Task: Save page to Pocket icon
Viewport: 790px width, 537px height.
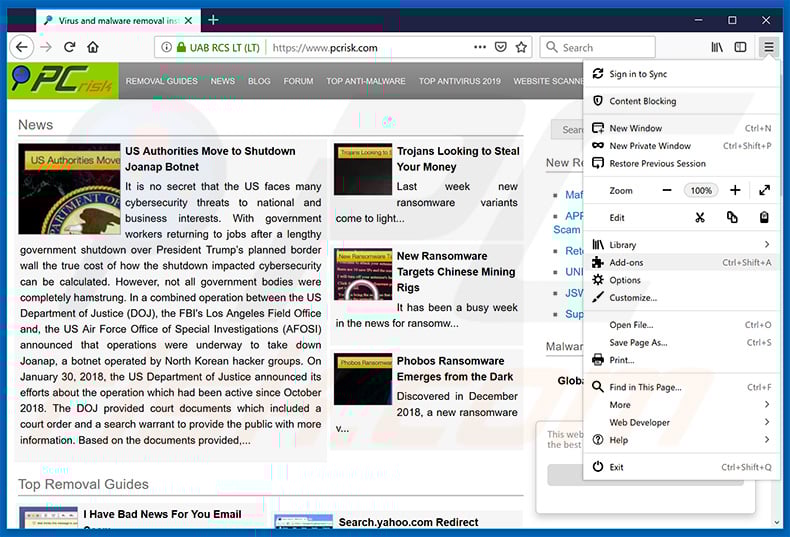Action: pyautogui.click(x=500, y=47)
